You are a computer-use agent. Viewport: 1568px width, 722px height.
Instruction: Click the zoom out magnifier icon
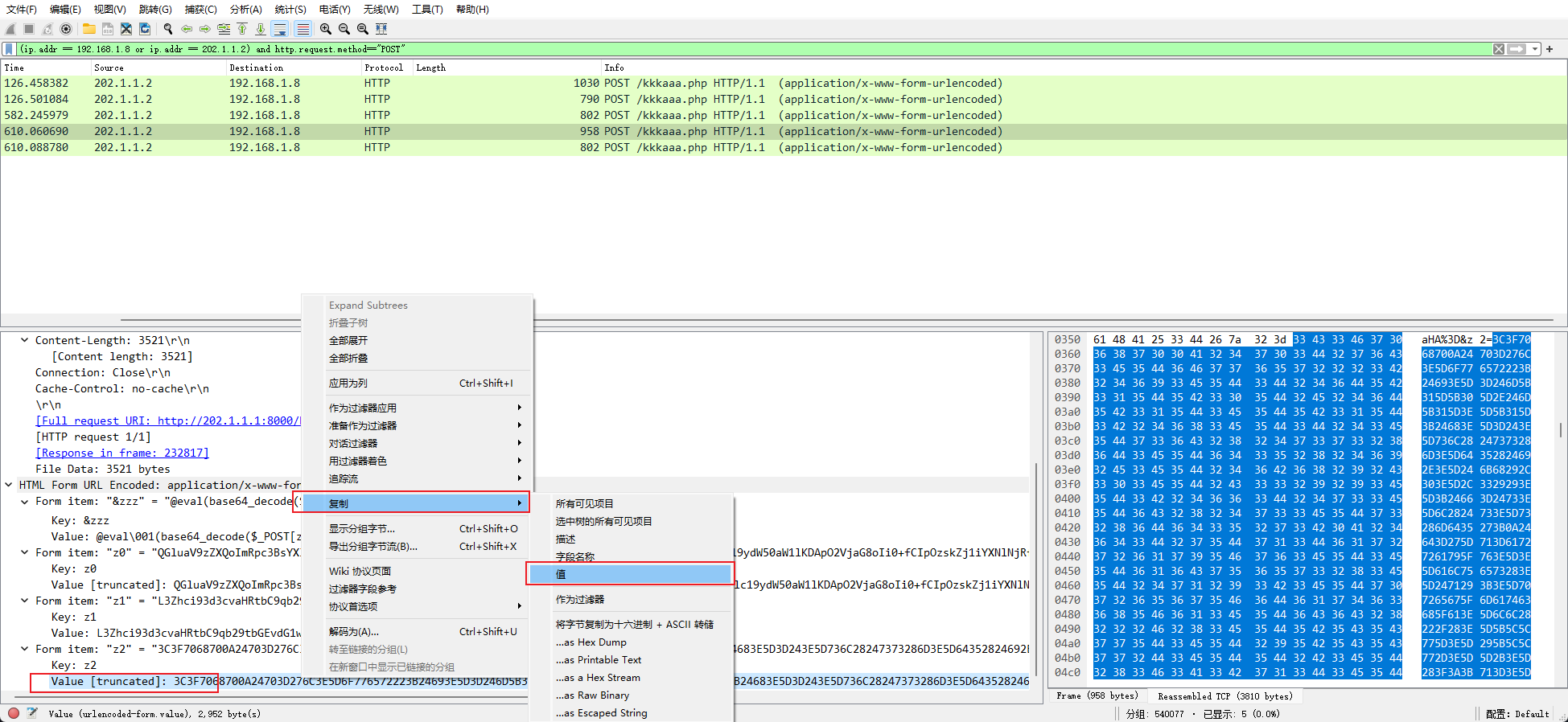[x=344, y=29]
